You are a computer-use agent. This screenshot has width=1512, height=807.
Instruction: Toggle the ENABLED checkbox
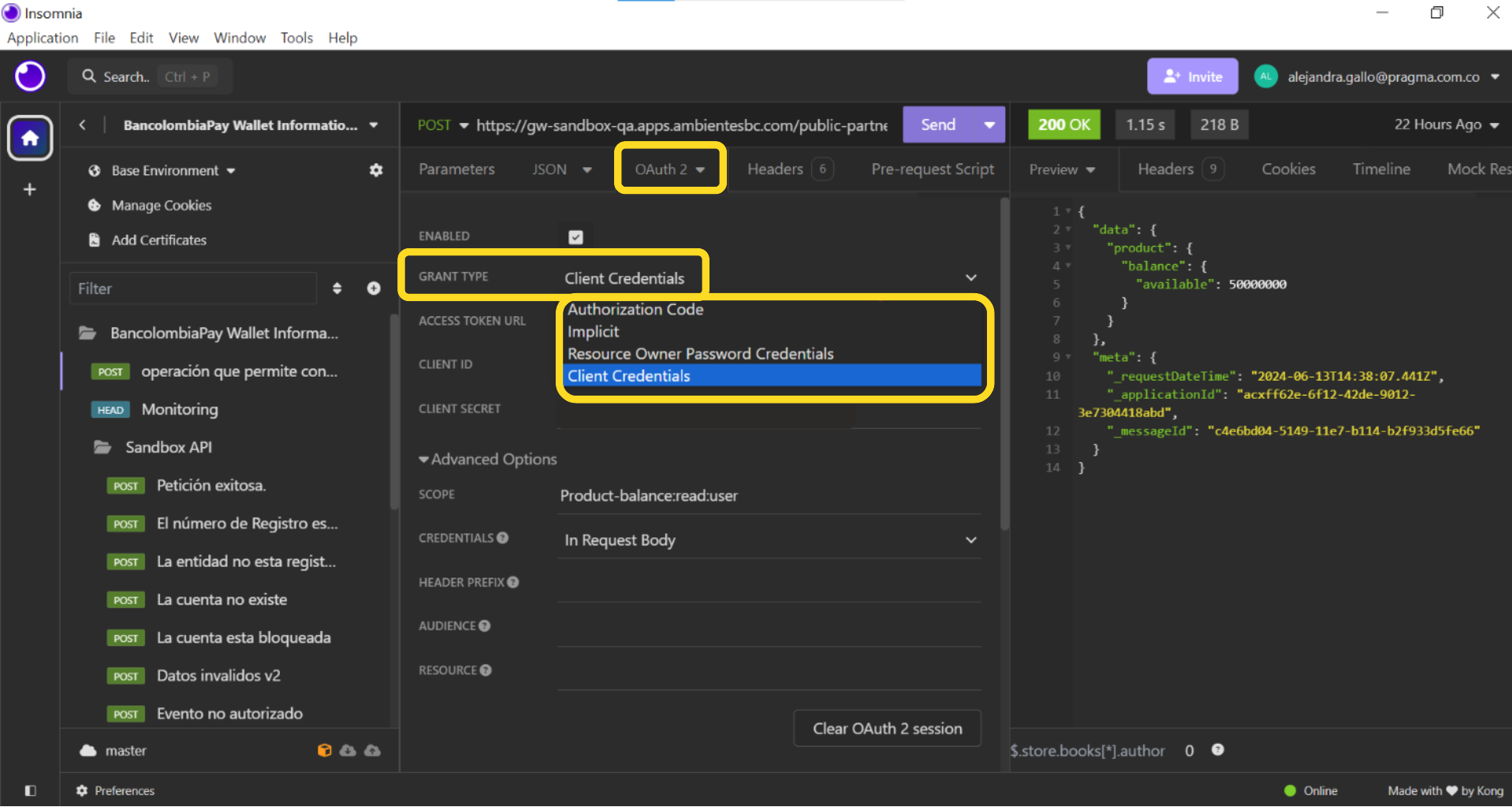575,236
